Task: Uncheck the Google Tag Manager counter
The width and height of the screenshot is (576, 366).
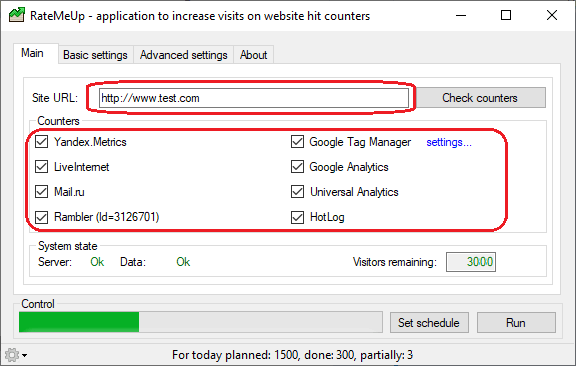Action: point(297,142)
